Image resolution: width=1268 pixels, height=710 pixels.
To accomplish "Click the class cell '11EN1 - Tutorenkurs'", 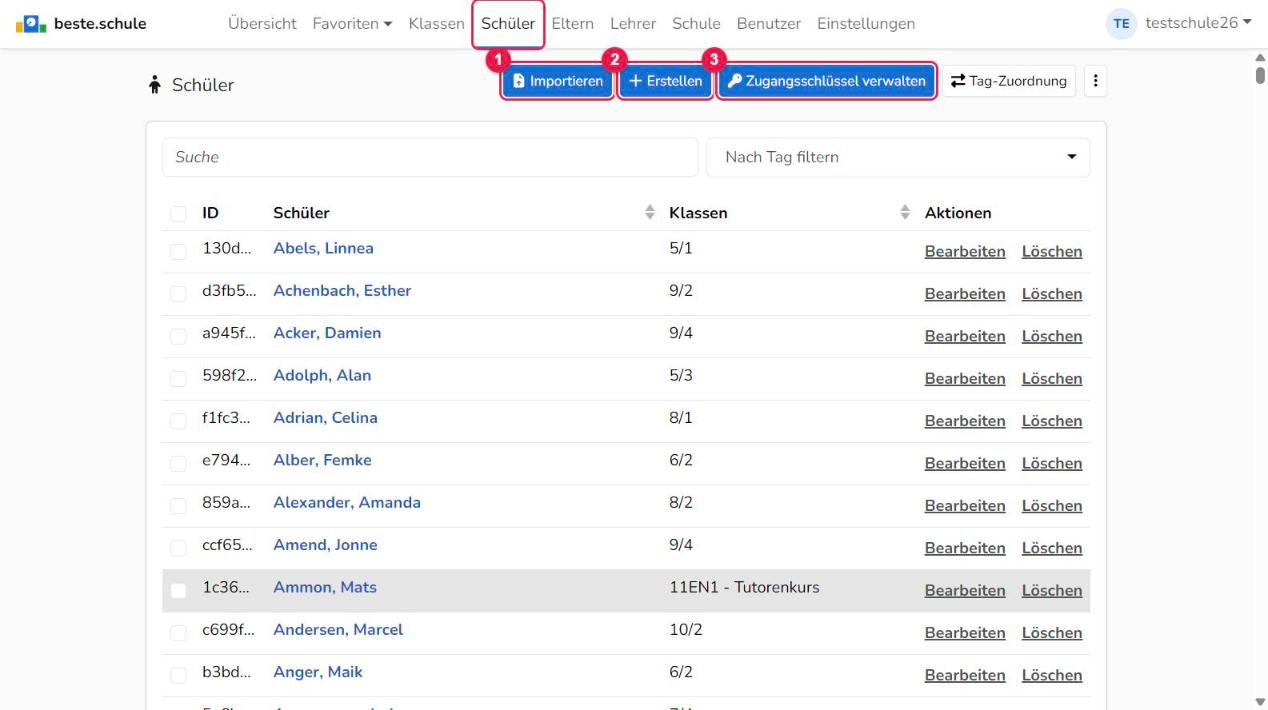I will 744,587.
